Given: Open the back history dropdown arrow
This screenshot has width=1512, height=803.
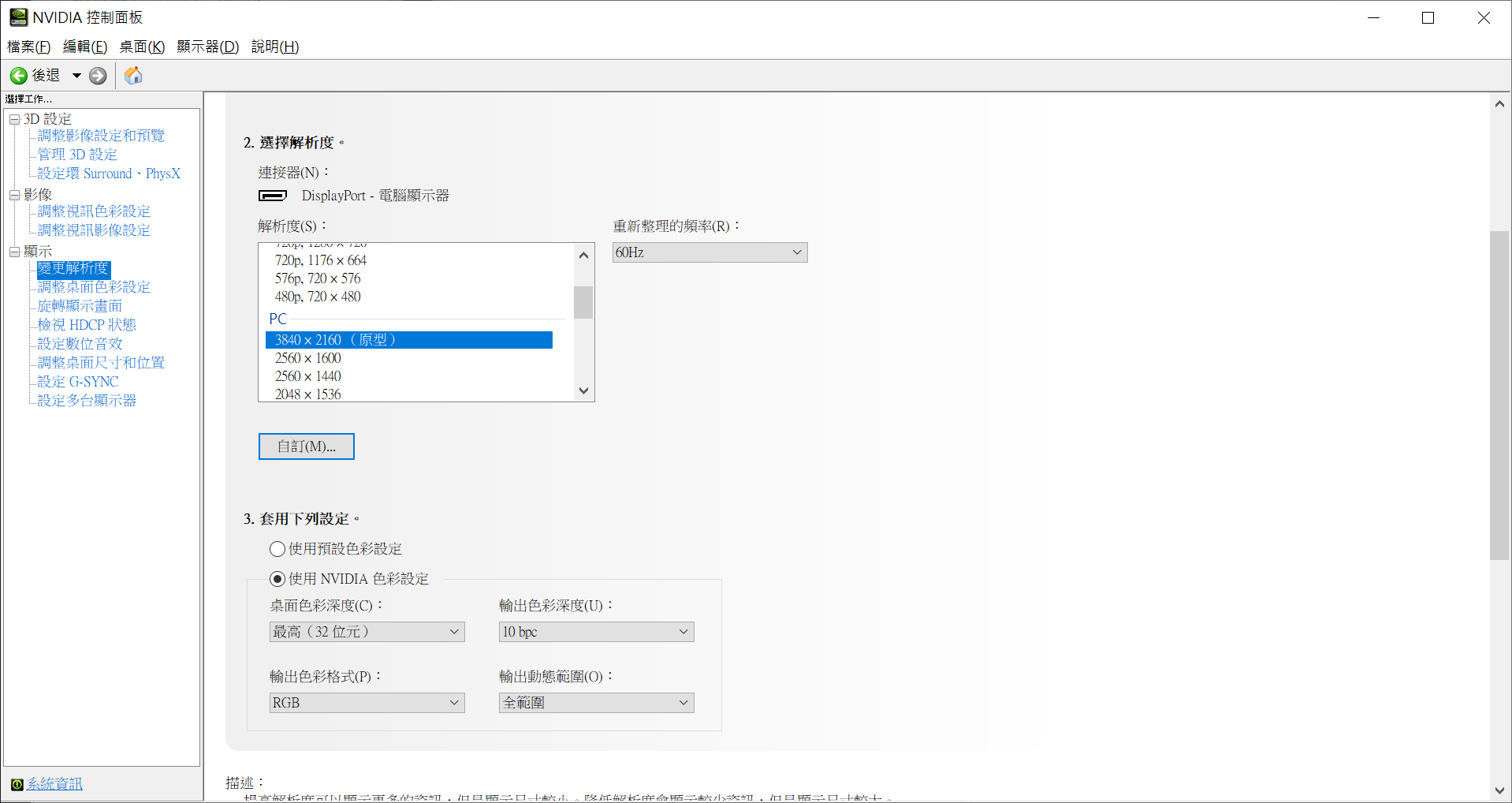Looking at the screenshot, I should (76, 76).
